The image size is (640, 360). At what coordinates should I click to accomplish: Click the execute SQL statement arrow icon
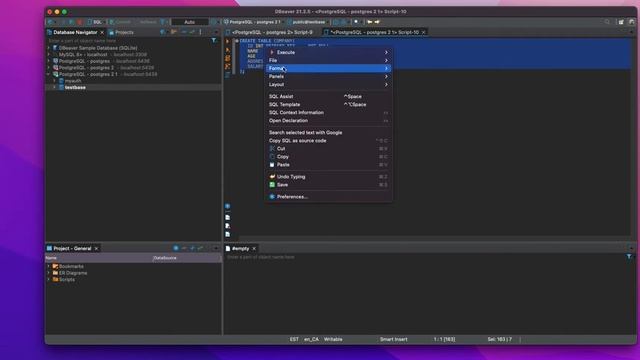point(228,41)
